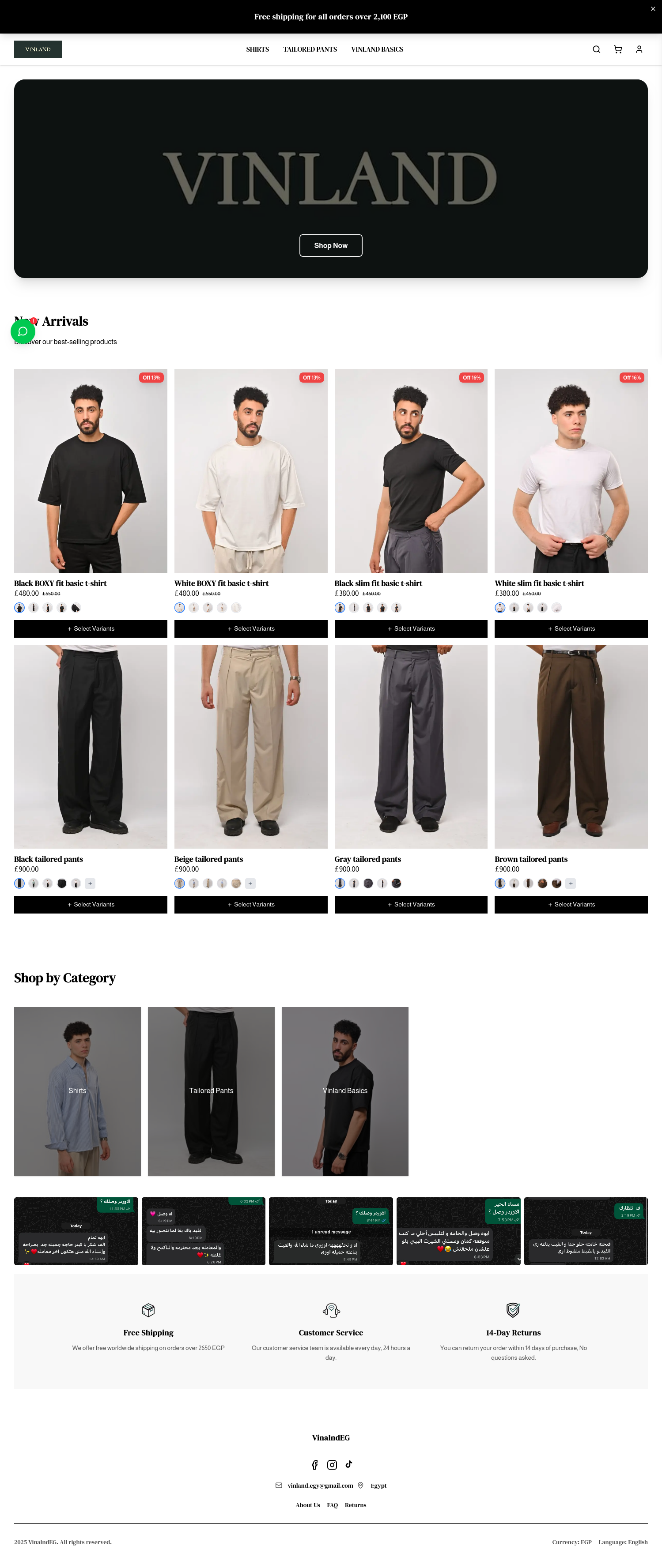Visit the Facebook page icon in footer
This screenshot has height=1568, width=662.
(x=314, y=1465)
